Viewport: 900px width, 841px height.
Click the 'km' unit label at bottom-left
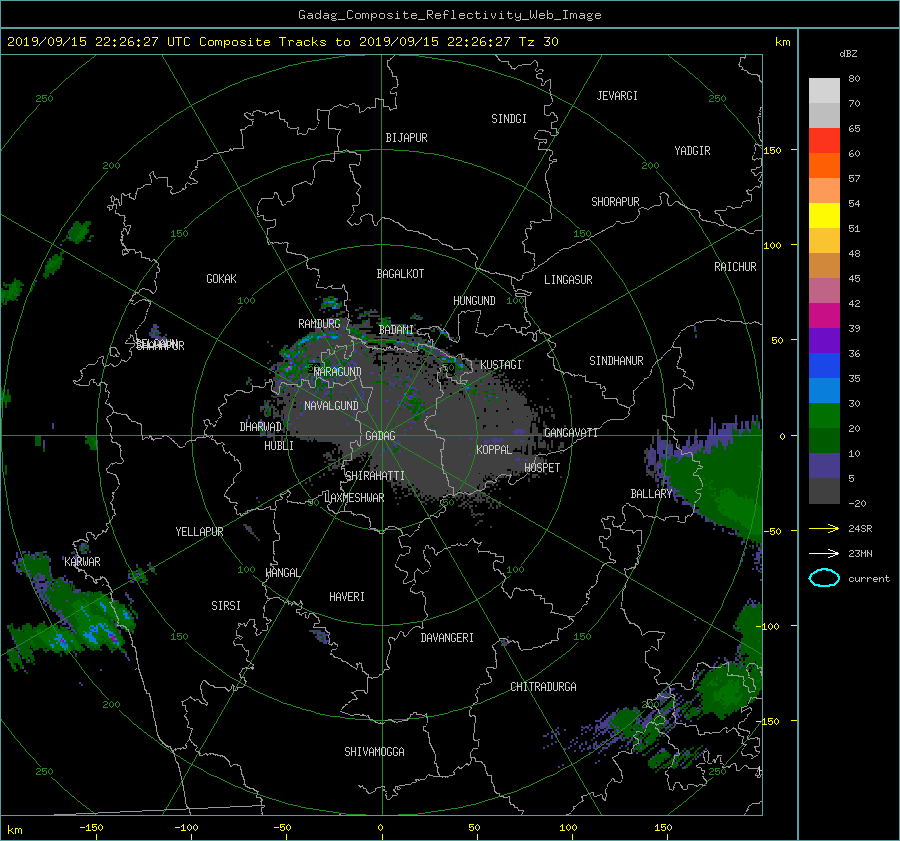[14, 830]
